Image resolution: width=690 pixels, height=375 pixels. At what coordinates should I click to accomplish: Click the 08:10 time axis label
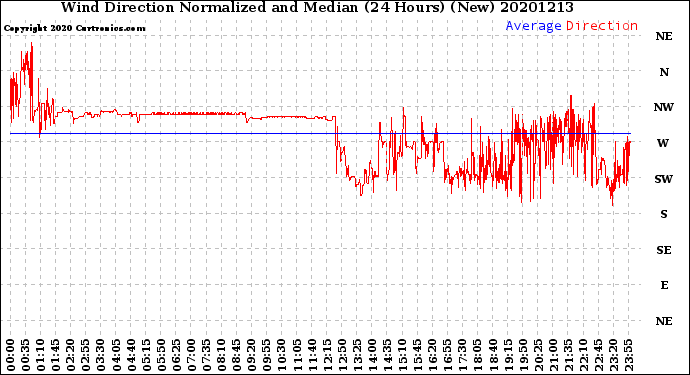[x=221, y=354]
